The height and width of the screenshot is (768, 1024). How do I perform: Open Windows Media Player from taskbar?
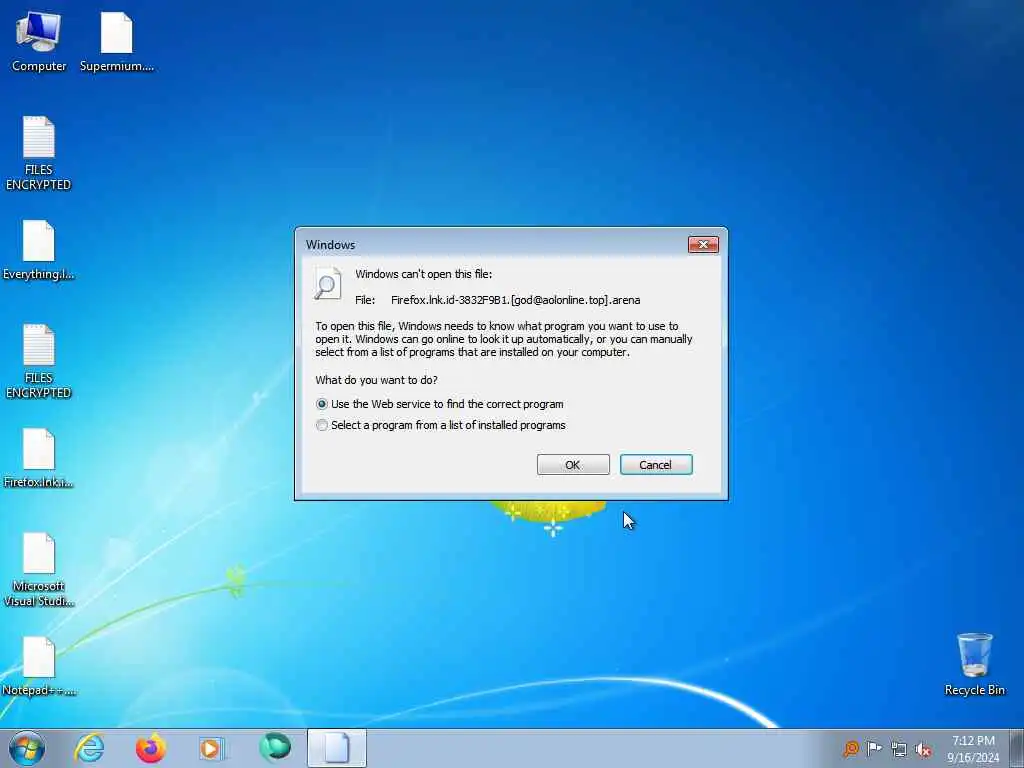(212, 748)
